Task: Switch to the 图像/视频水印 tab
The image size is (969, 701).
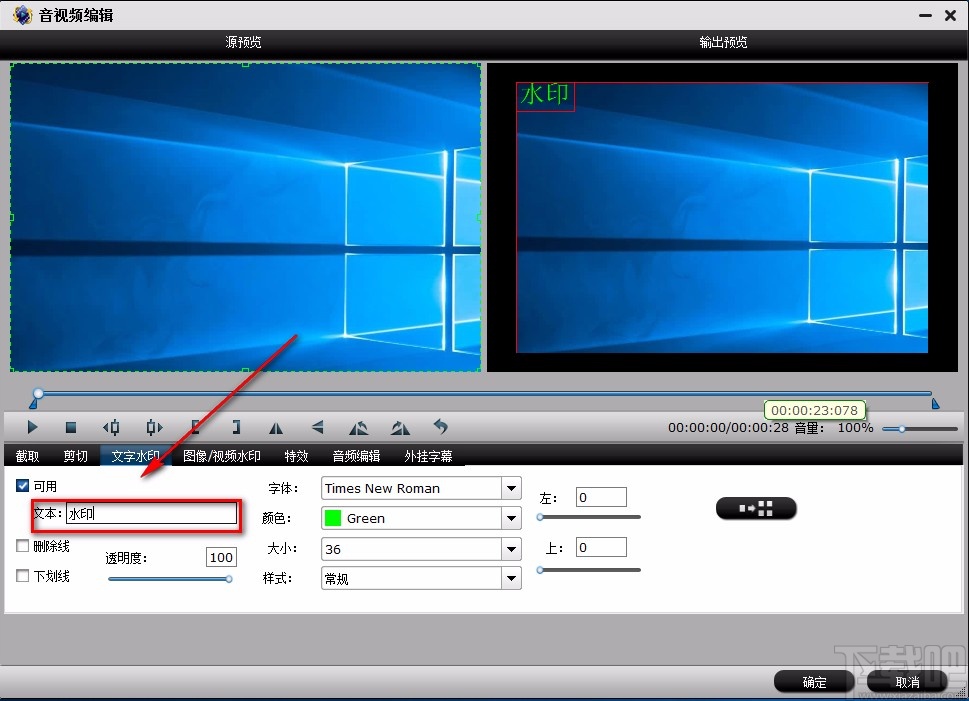Action: [218, 455]
